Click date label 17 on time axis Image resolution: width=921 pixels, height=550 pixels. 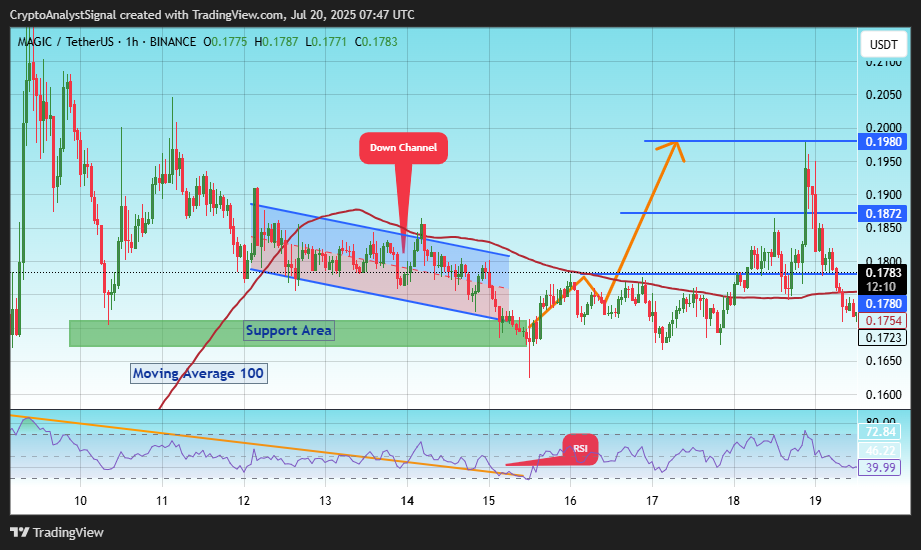click(652, 501)
